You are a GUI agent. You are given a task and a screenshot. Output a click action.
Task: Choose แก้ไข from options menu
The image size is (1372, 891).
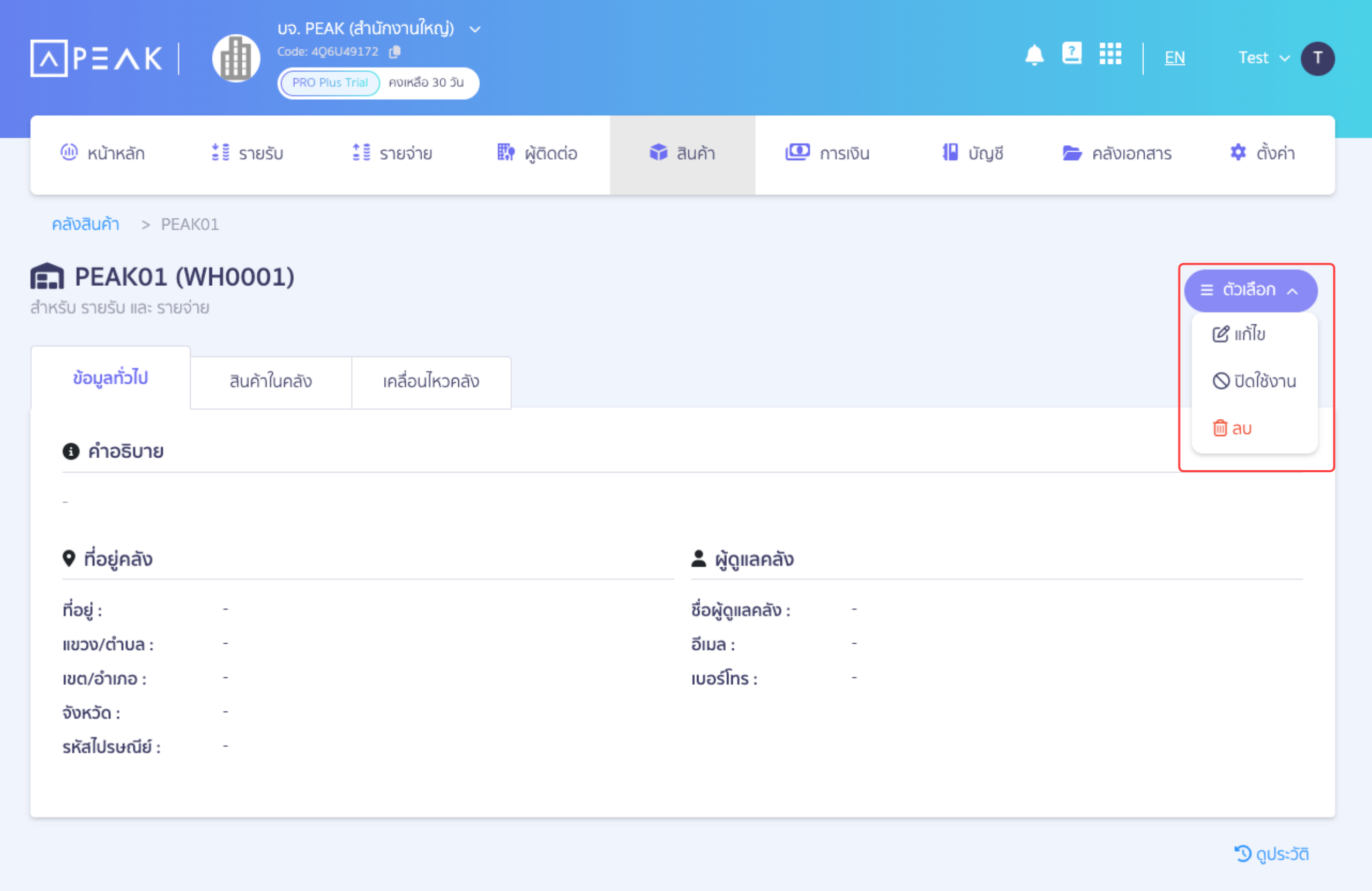[x=1239, y=334]
